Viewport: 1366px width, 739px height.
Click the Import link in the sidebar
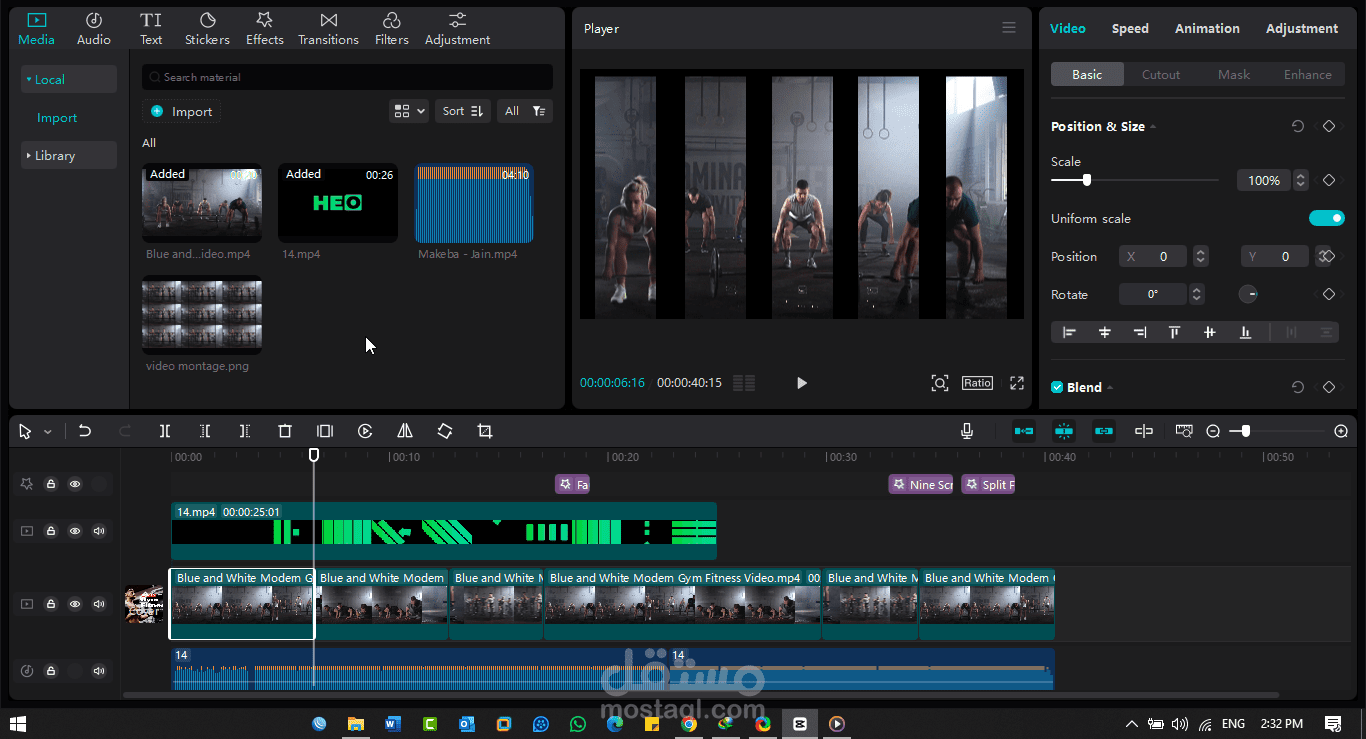coord(57,117)
